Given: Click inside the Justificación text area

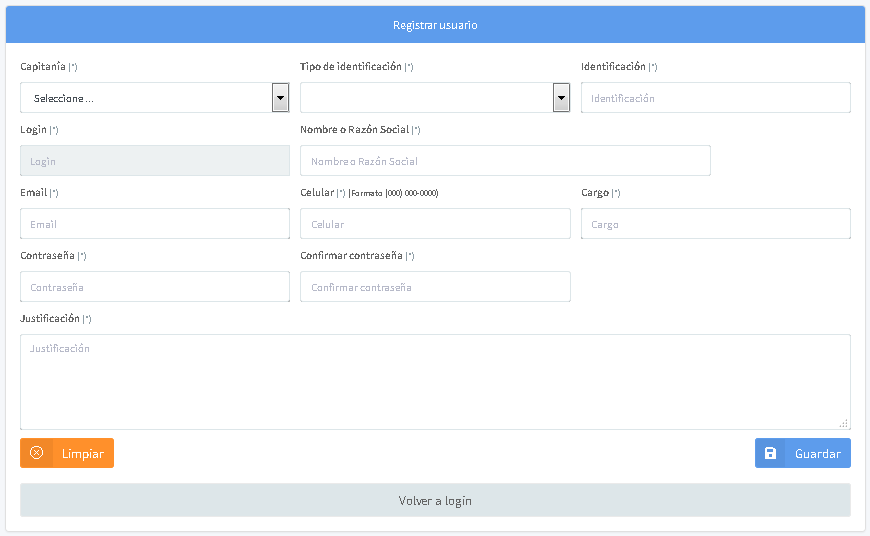Looking at the screenshot, I should 435,382.
